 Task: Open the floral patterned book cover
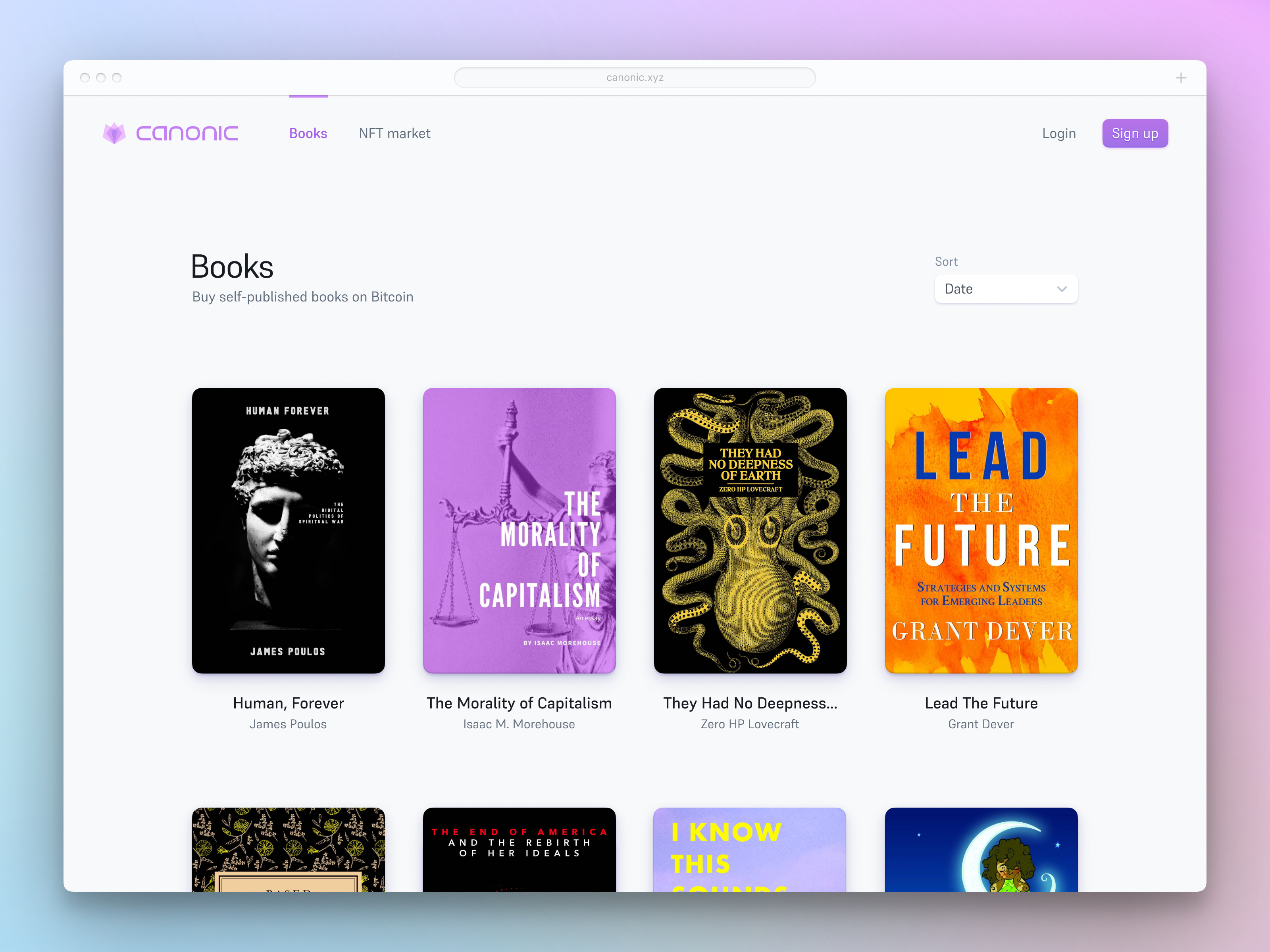point(288,849)
